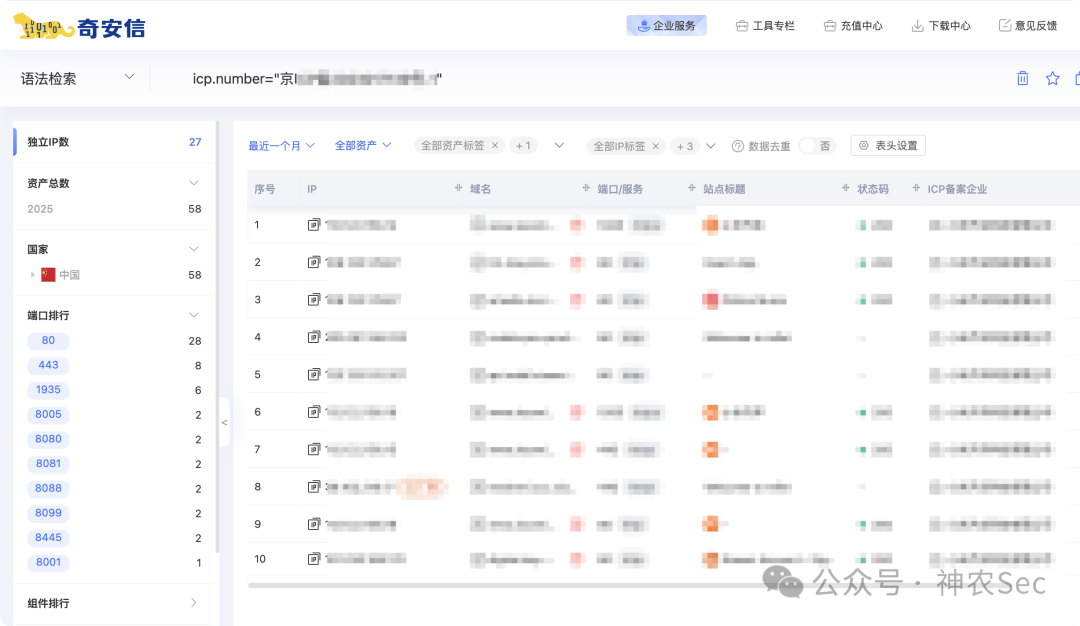Filter by port 443 in the sidebar

click(48, 365)
